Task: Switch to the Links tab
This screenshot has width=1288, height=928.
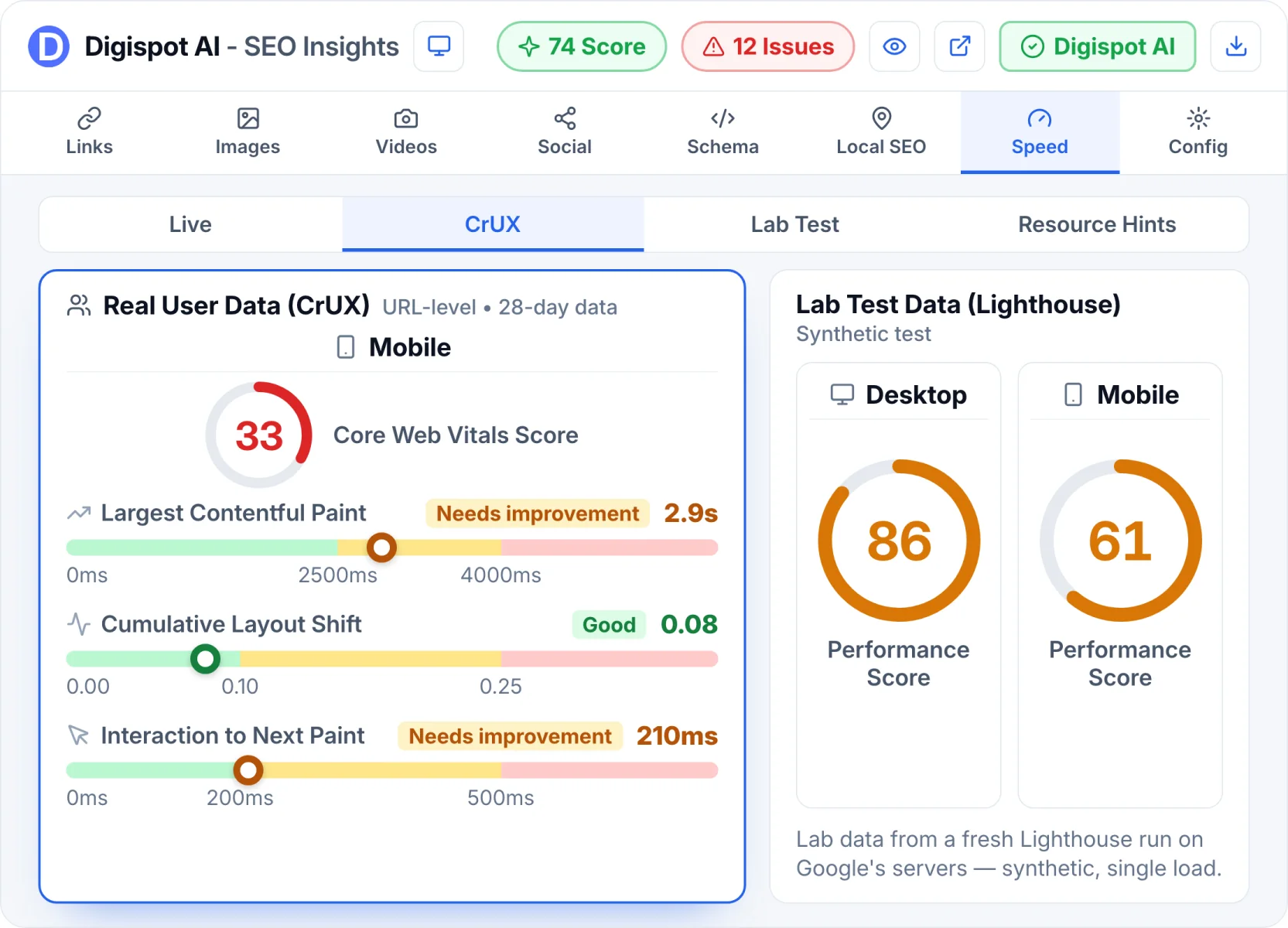Action: pos(89,132)
